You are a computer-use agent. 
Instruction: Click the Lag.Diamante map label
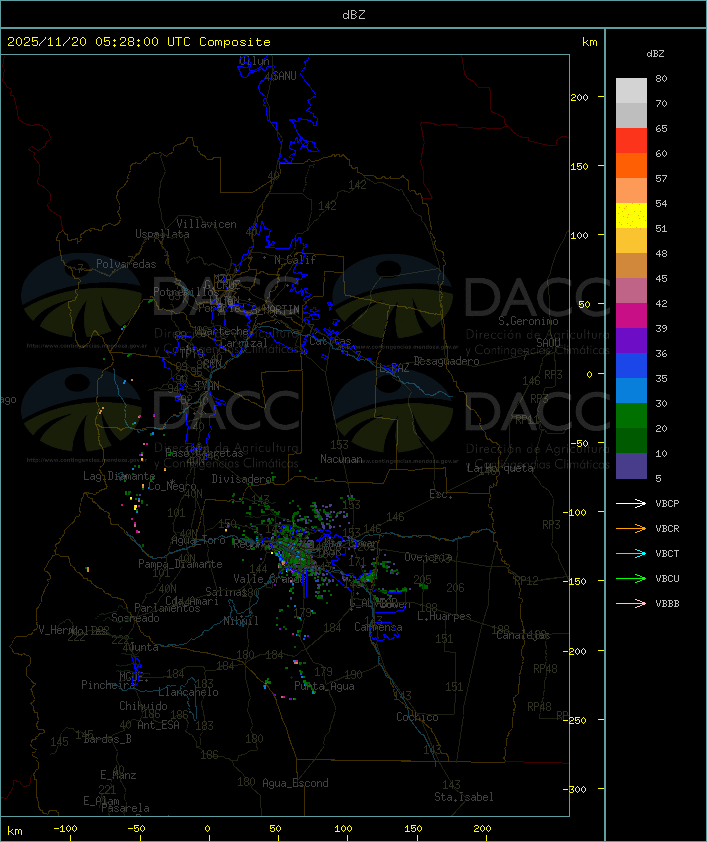tap(119, 476)
